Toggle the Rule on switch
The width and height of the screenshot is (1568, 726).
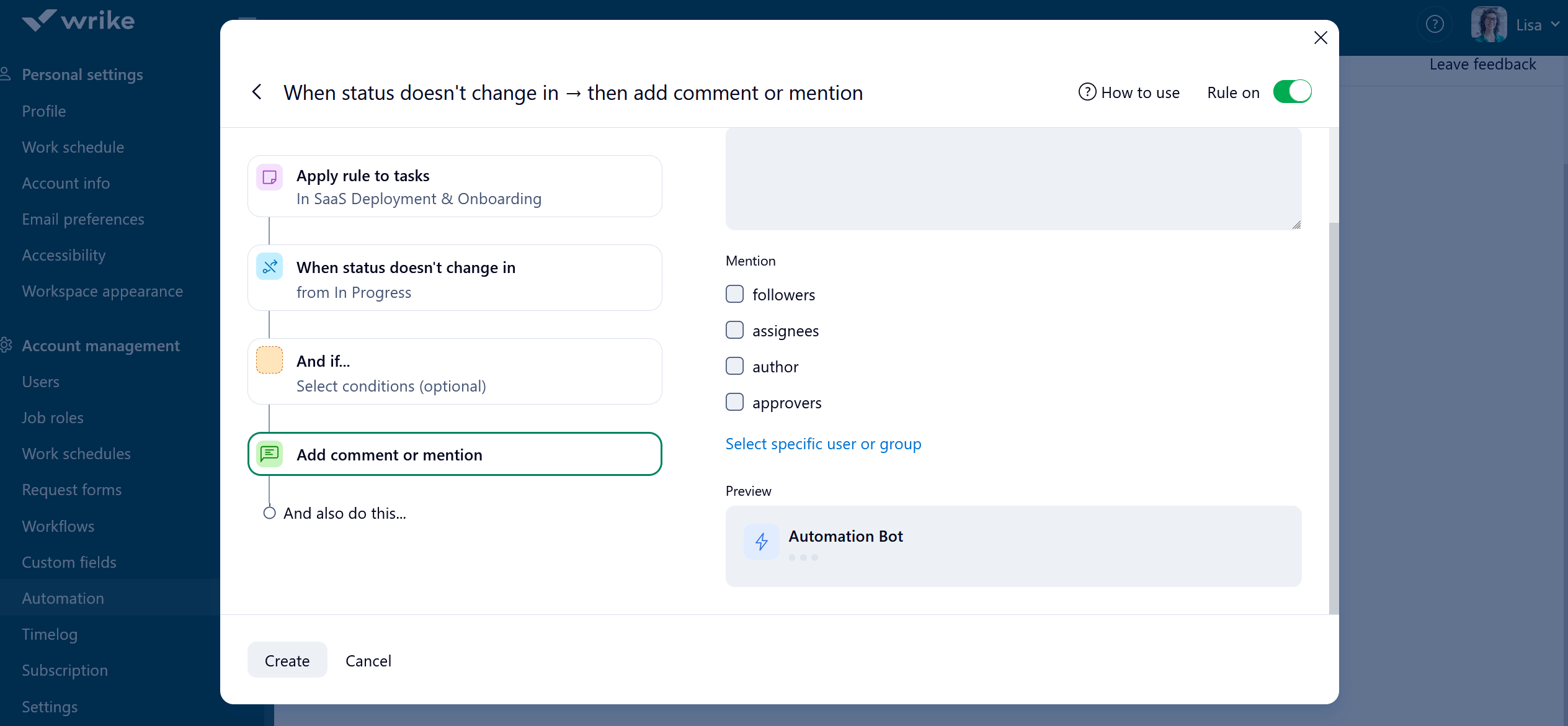[1292, 92]
